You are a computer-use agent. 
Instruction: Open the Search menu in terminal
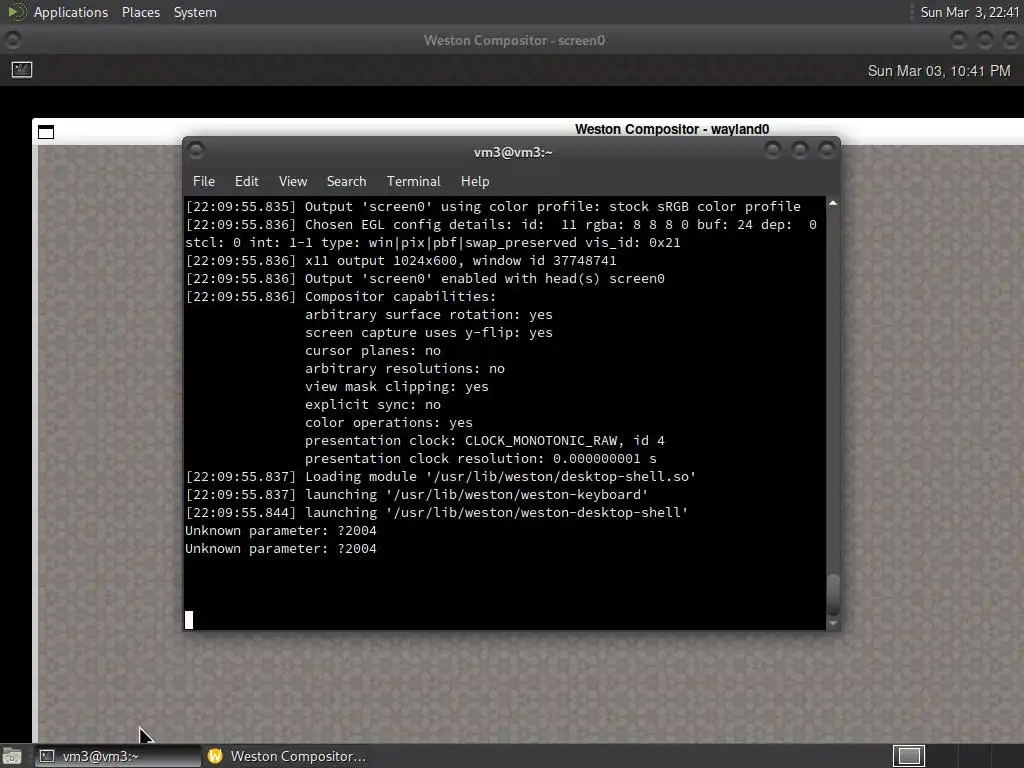tap(346, 182)
